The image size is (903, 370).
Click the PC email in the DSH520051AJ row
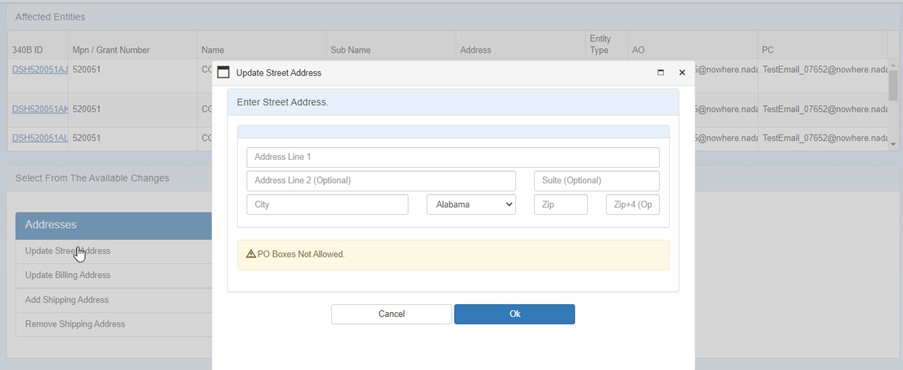pos(825,69)
